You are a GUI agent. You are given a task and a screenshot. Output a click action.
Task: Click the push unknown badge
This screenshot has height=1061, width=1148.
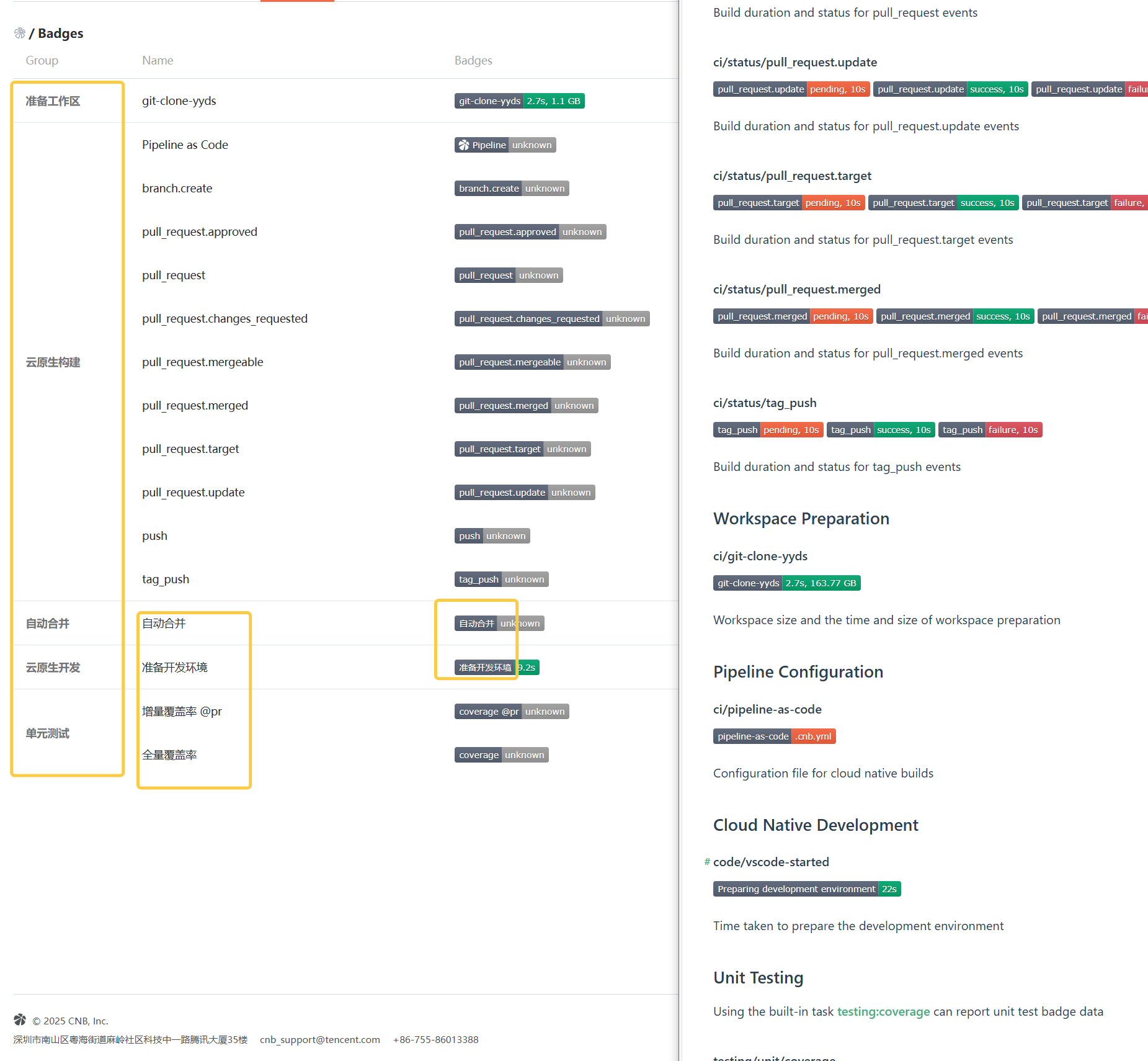492,536
